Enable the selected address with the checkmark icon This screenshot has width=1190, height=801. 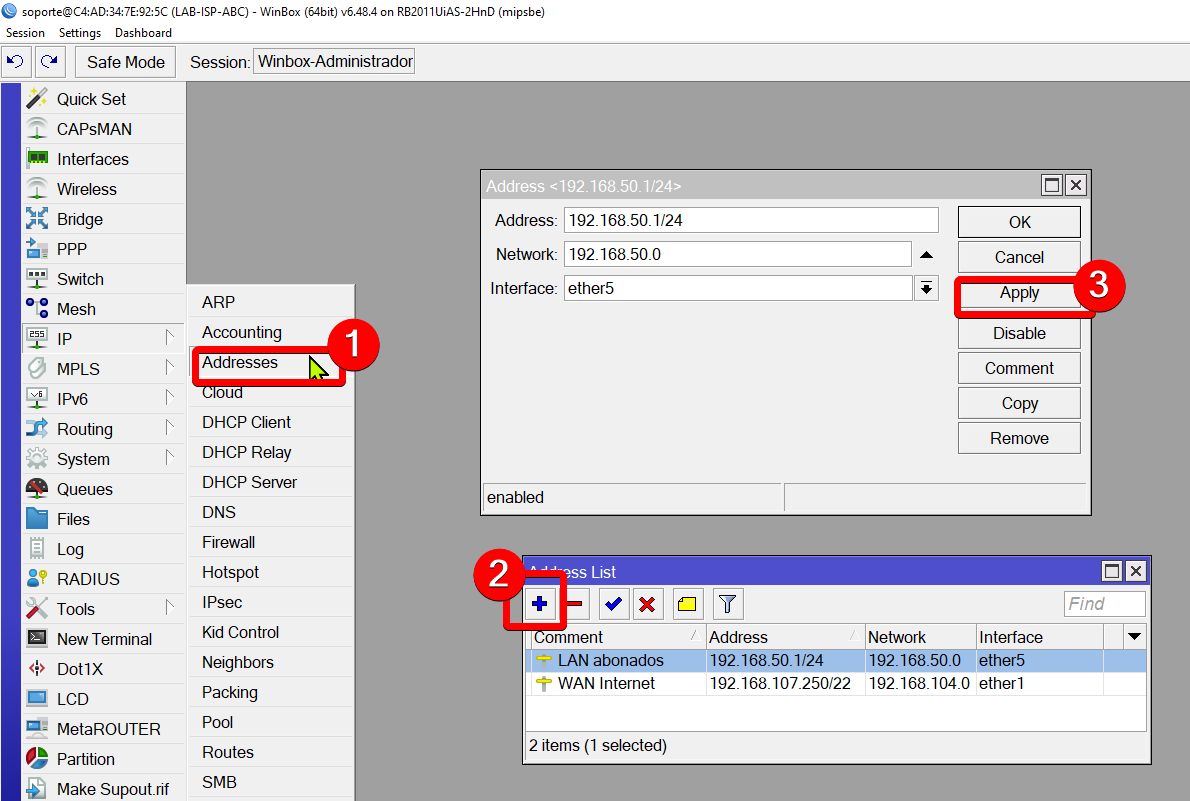(x=613, y=603)
